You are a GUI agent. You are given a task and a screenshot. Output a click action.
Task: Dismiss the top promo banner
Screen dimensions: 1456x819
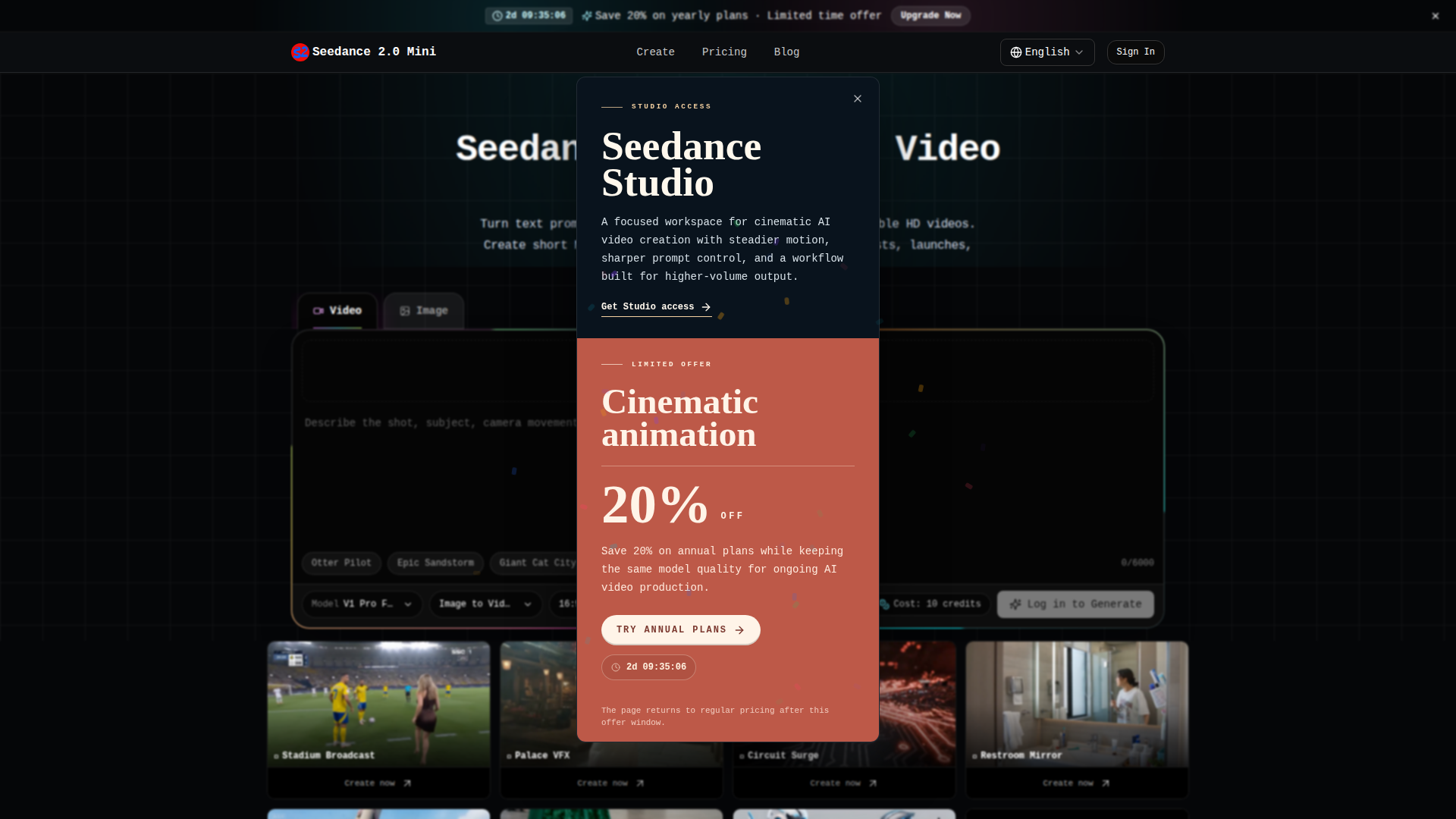(x=1436, y=16)
